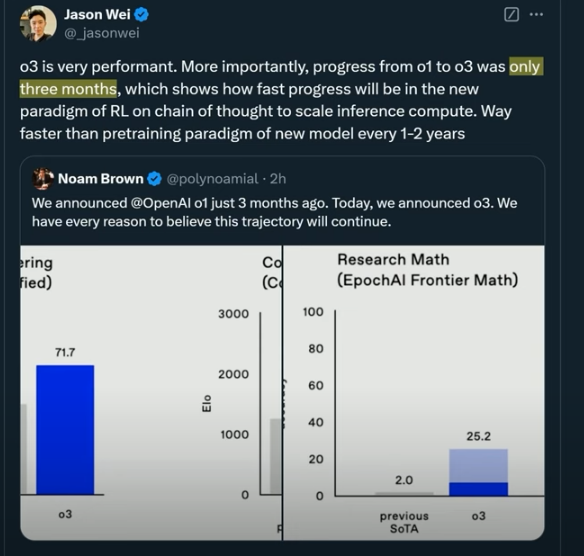
Task: Click the highlighted 'three months' text
Action: pyautogui.click(x=68, y=89)
